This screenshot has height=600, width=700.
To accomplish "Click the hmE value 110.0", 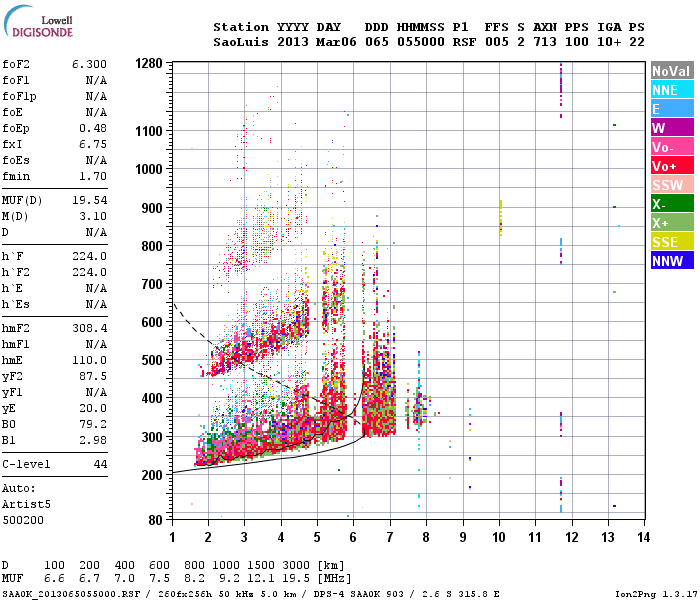I will coord(89,360).
